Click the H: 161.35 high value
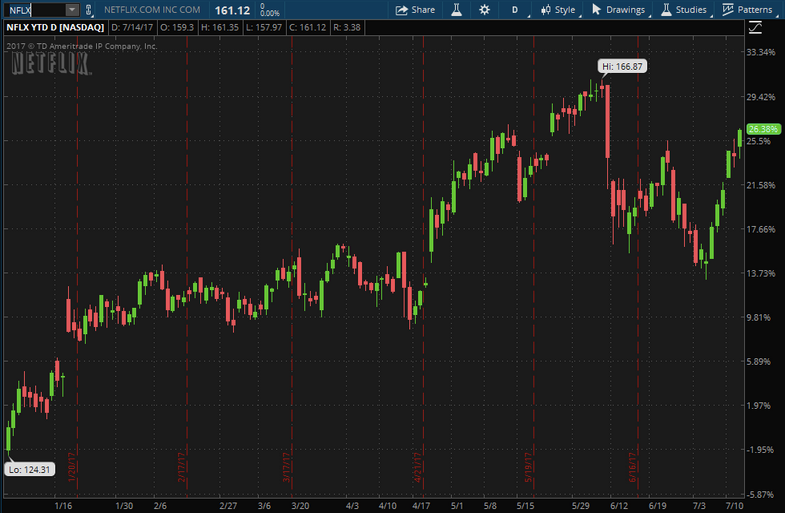This screenshot has height=513, width=785. [220, 28]
